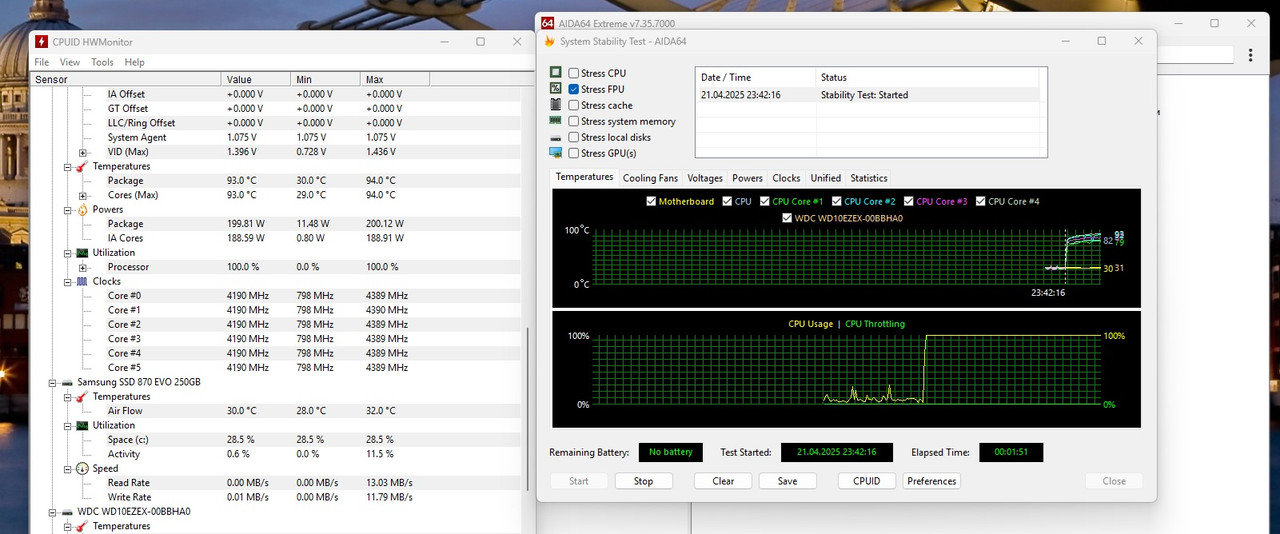Click the Save button
Image resolution: width=1280 pixels, height=534 pixels.
pyautogui.click(x=787, y=481)
